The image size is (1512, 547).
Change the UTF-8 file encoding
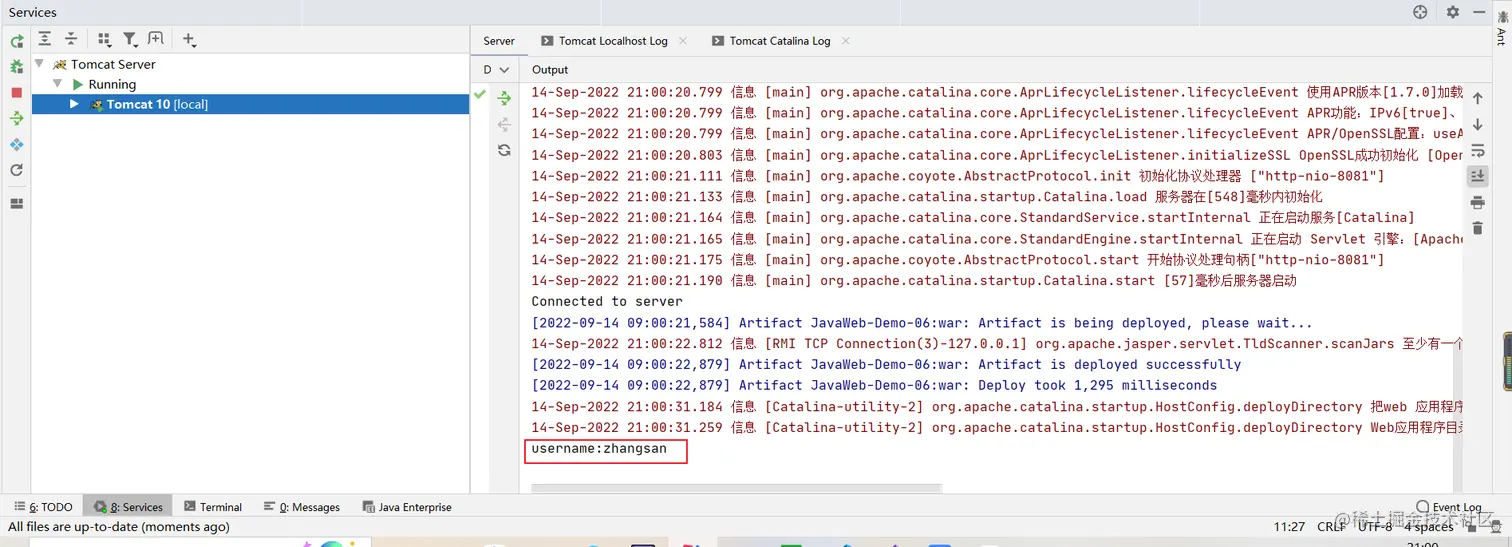click(x=1374, y=526)
